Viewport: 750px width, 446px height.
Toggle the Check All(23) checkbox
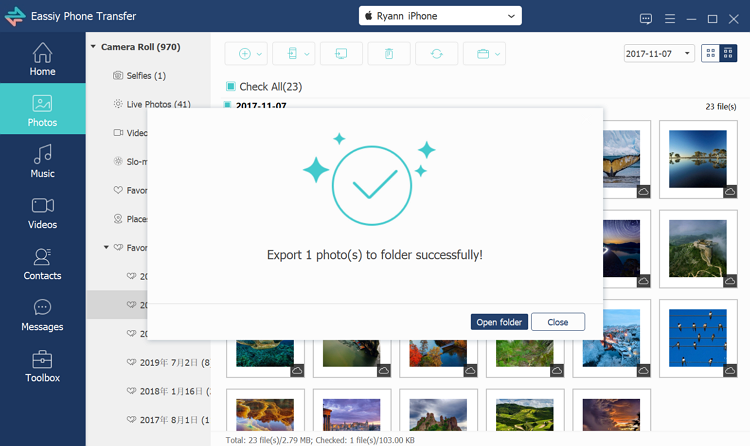pos(231,86)
